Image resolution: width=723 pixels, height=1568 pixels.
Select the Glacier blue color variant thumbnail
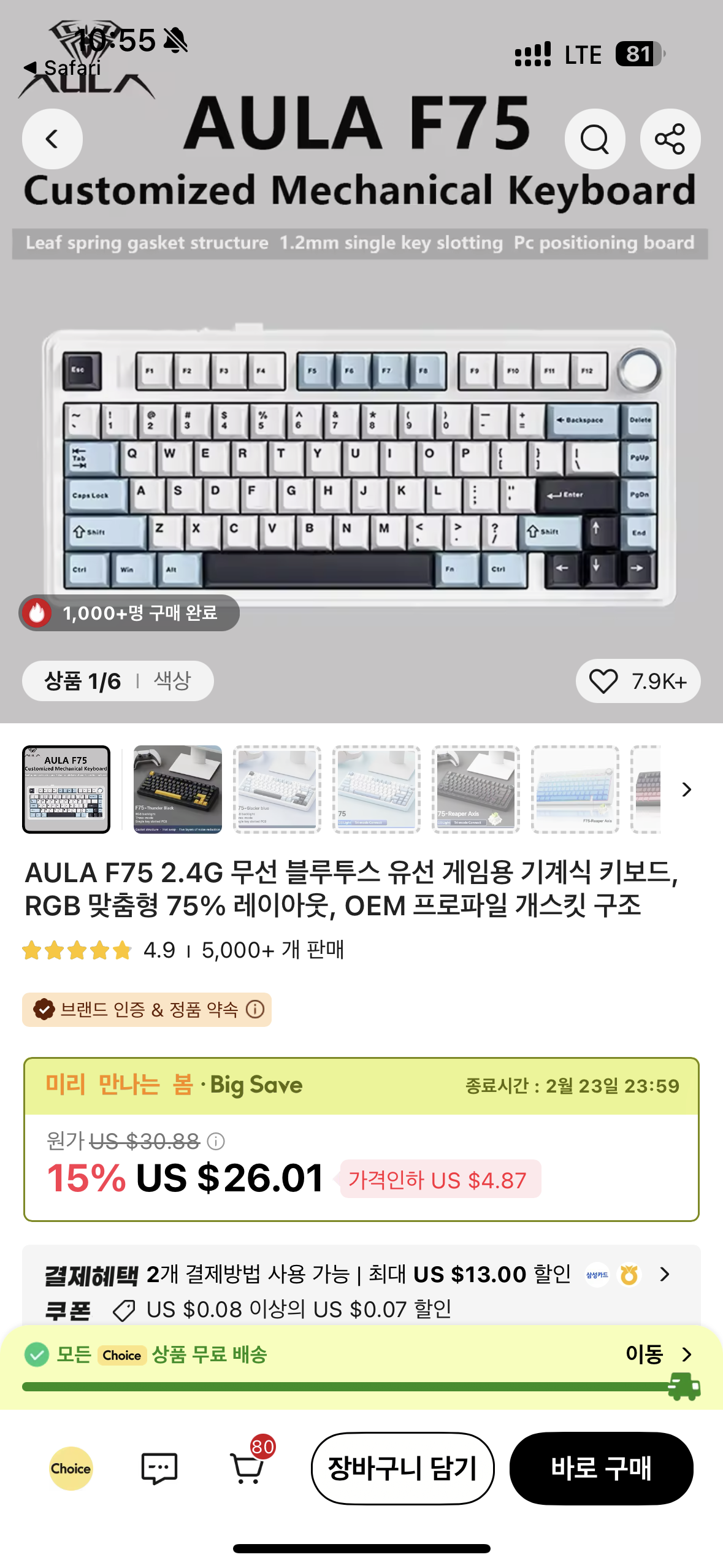coord(277,789)
